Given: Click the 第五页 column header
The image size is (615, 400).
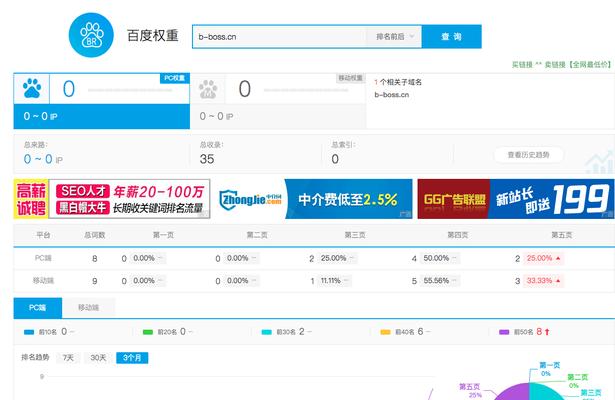Looking at the screenshot, I should (x=562, y=235).
